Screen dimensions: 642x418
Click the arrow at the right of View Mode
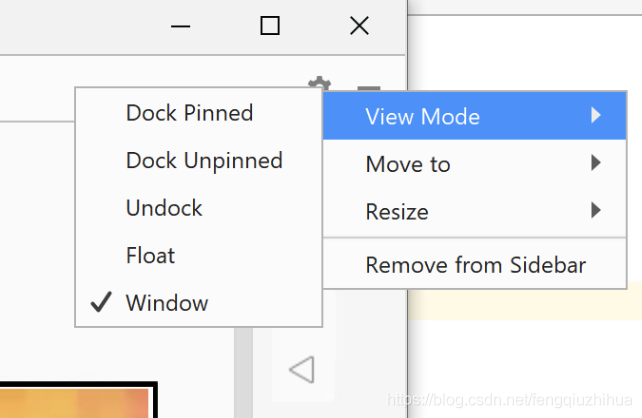pos(596,116)
